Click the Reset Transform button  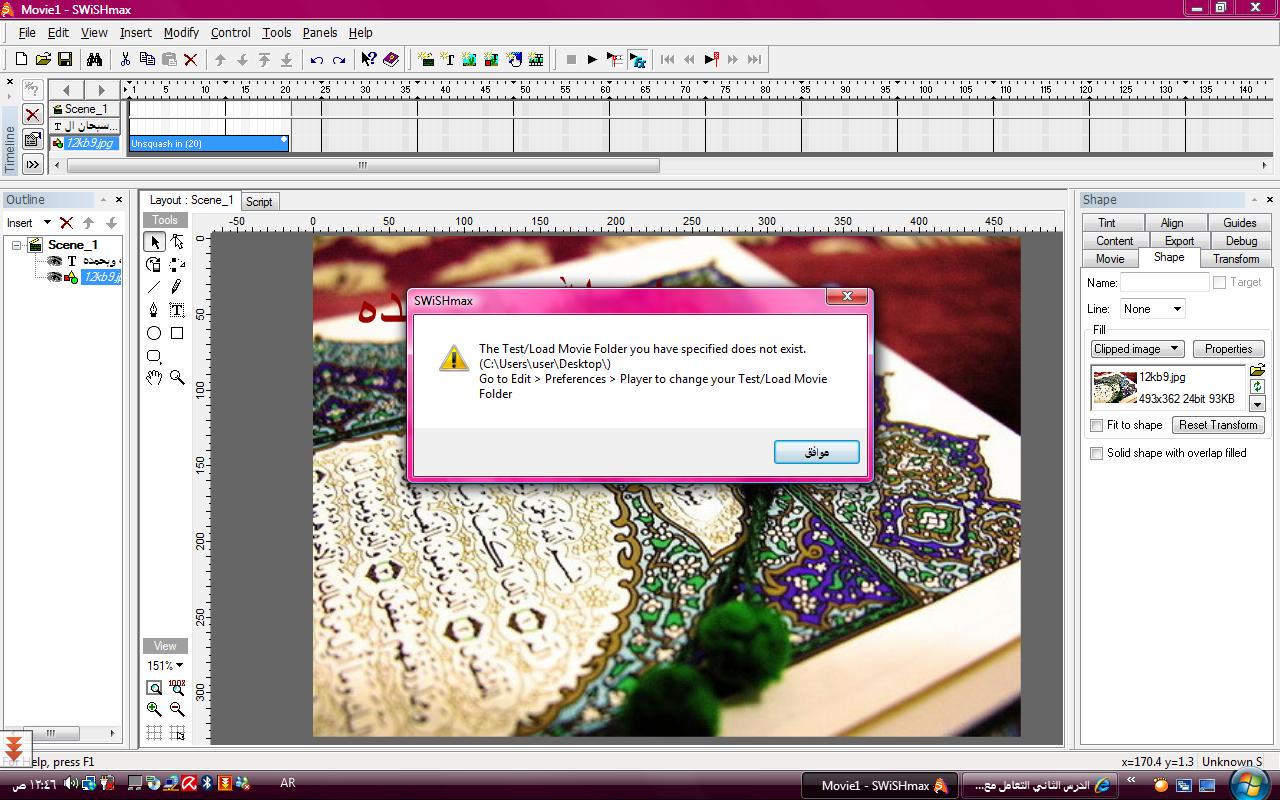(1217, 425)
